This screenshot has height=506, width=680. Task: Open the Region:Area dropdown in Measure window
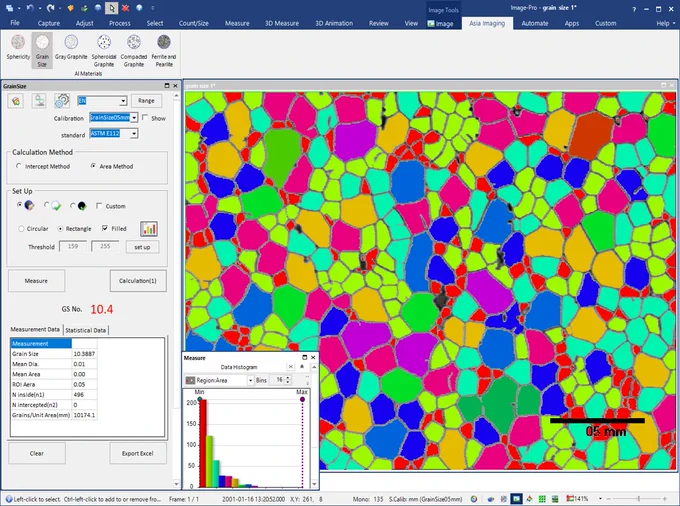pyautogui.click(x=250, y=380)
